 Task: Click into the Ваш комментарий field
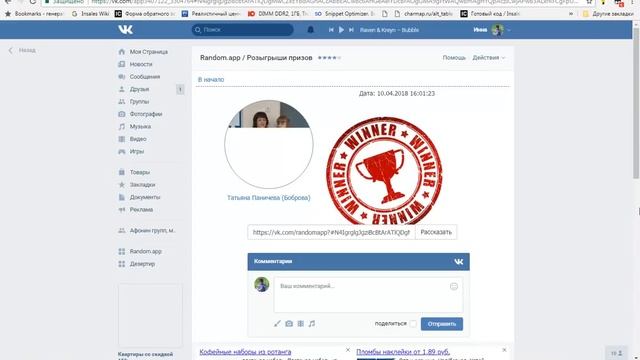tap(368, 295)
